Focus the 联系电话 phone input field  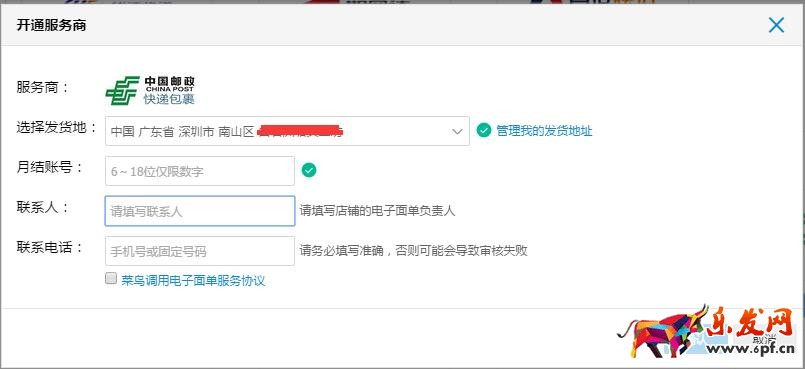pos(200,251)
